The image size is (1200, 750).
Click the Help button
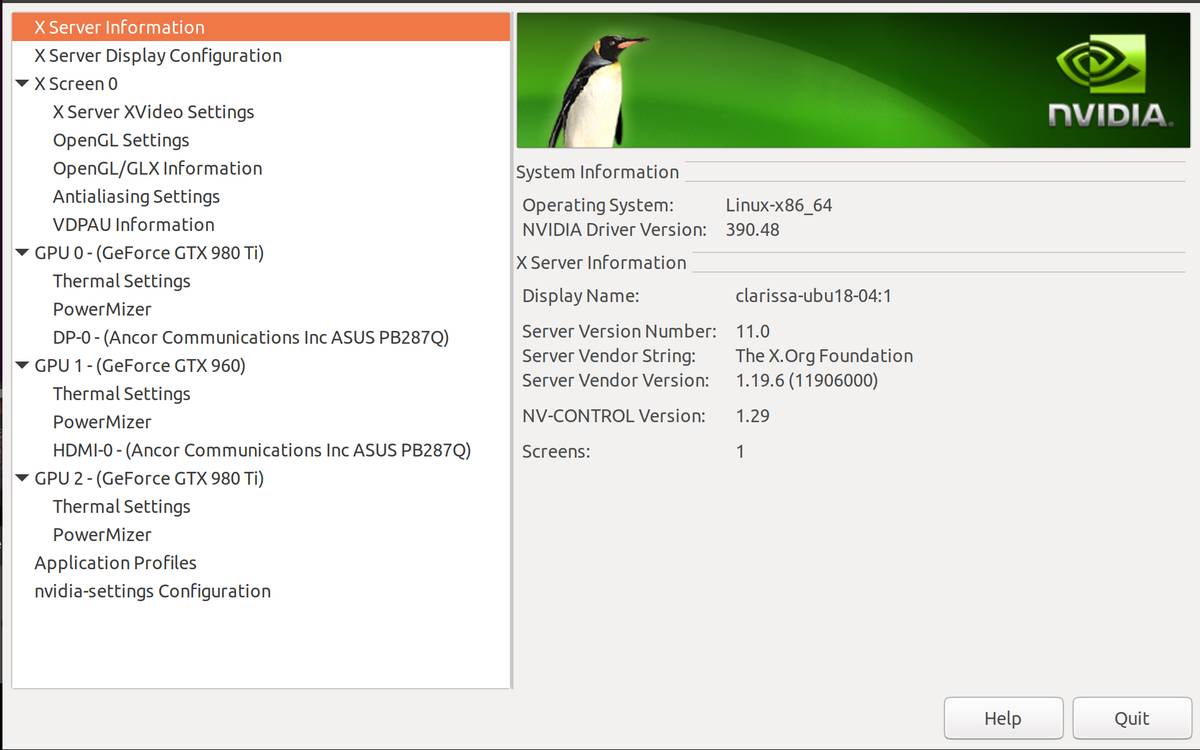1003,718
